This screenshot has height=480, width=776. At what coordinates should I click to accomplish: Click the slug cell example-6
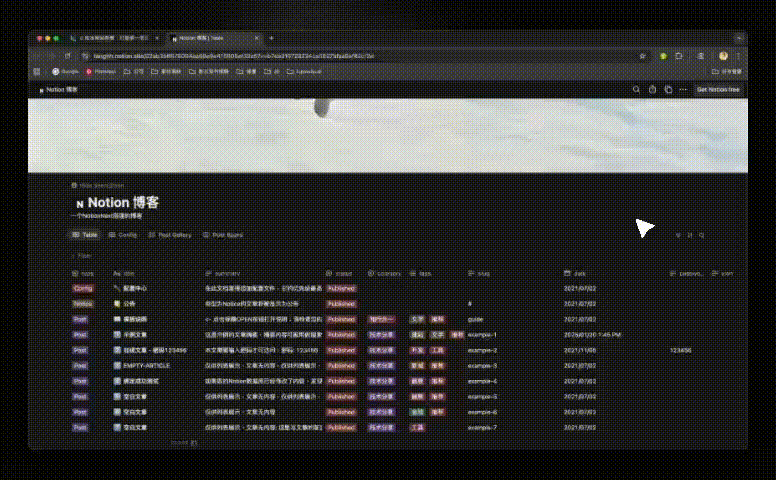click(x=482, y=412)
